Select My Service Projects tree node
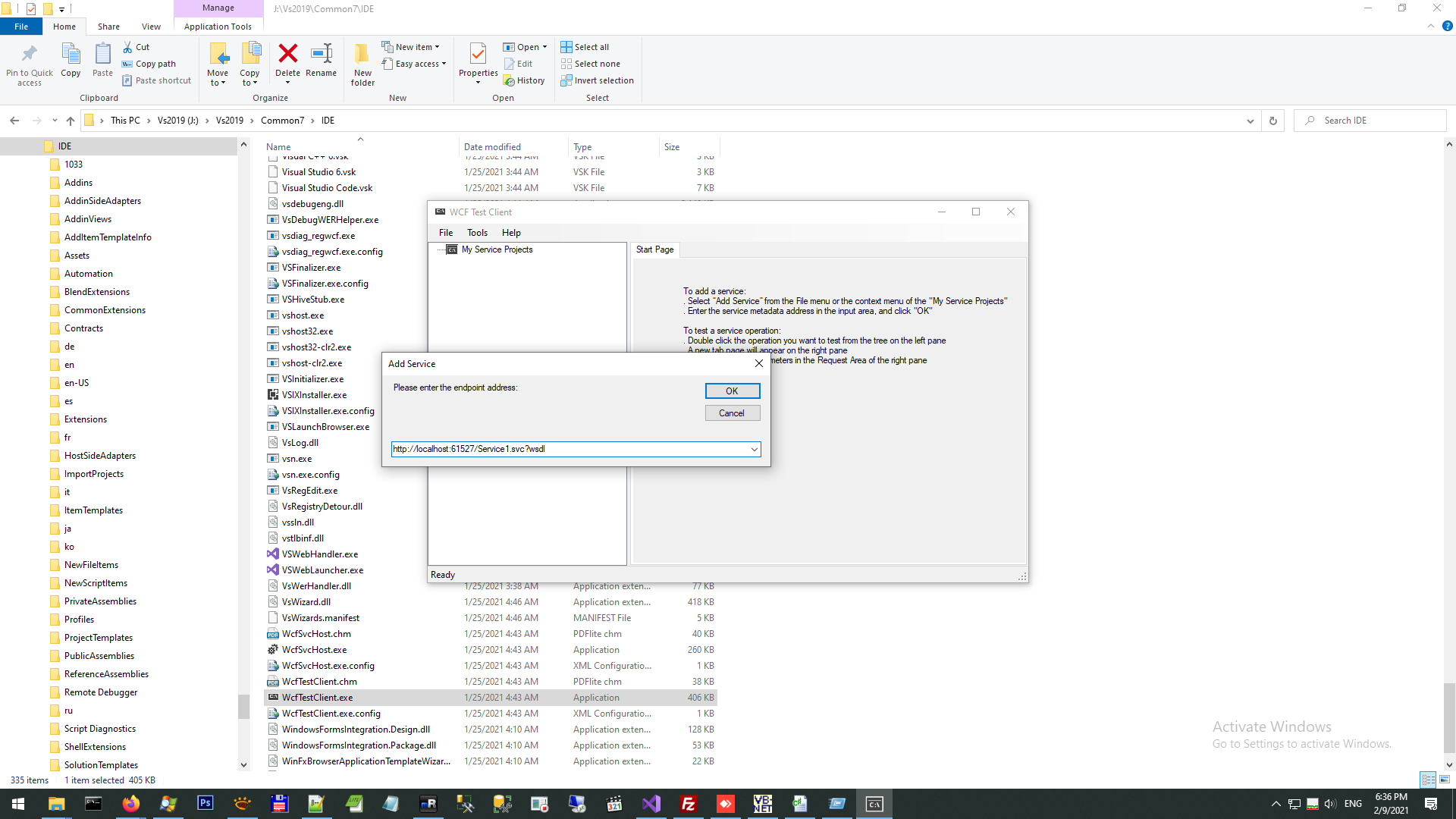The width and height of the screenshot is (1456, 819). click(x=497, y=249)
